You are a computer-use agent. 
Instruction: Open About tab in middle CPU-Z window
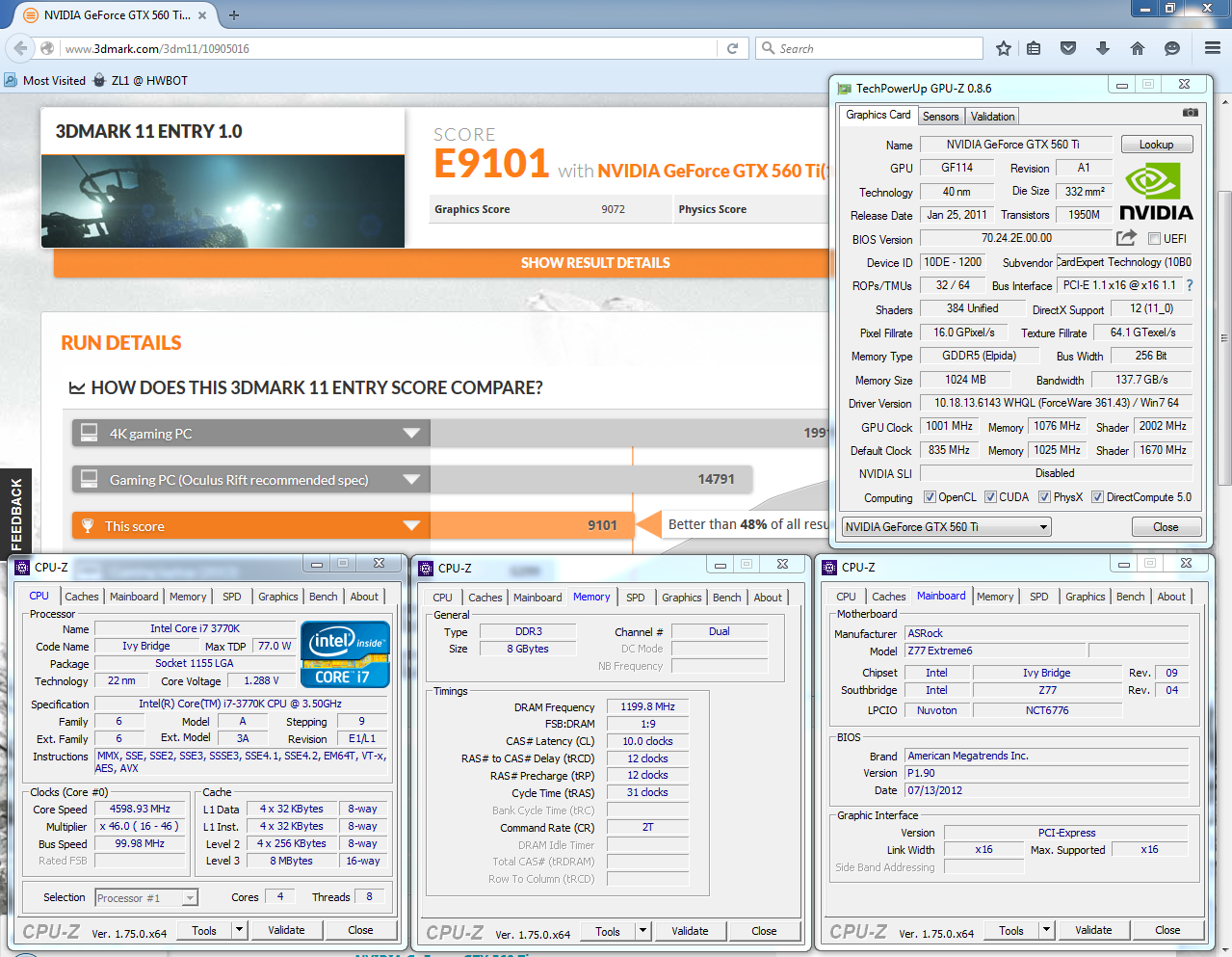768,598
